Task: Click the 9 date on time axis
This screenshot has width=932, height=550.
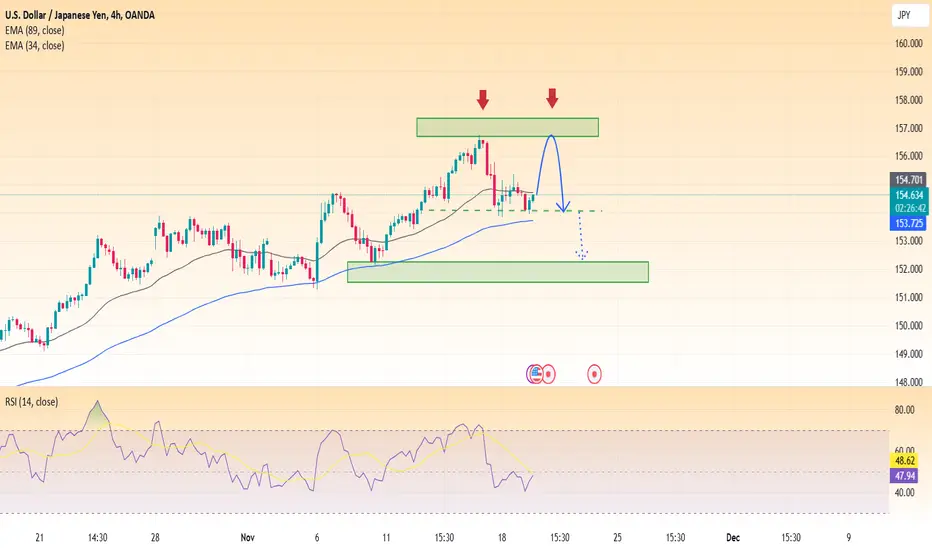Action: [849, 538]
